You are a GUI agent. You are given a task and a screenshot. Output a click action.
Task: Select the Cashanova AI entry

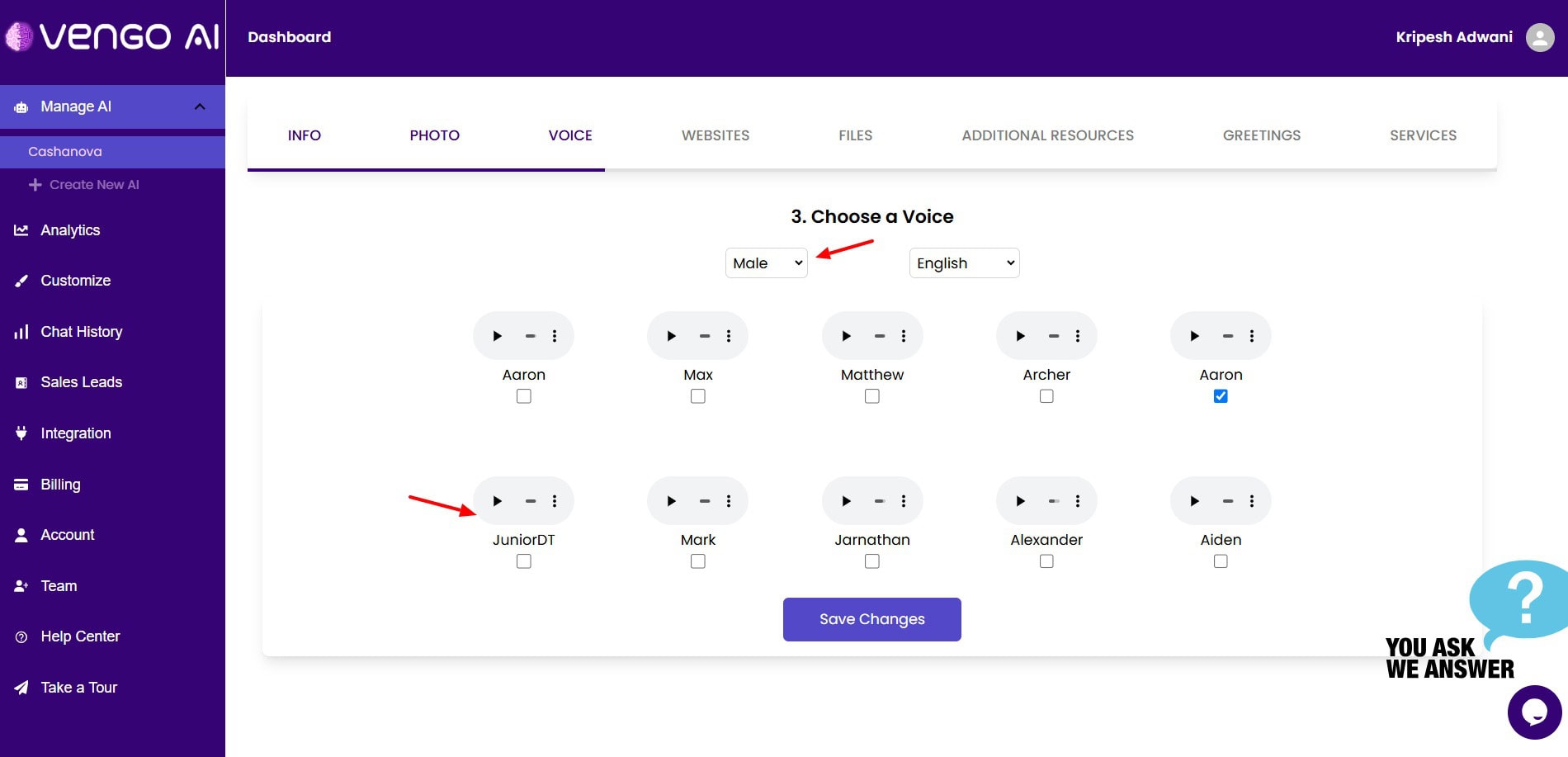112,152
